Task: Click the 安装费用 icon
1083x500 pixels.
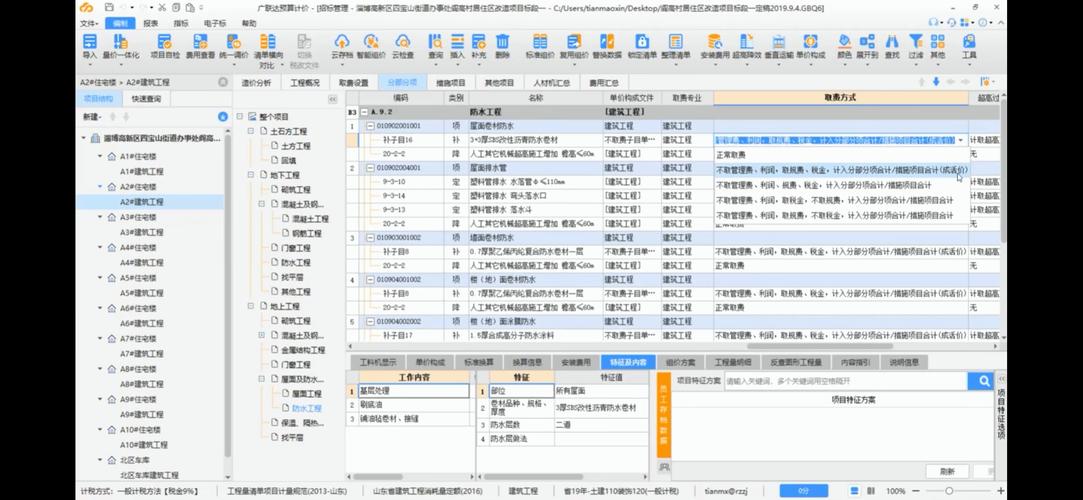Action: 715,41
